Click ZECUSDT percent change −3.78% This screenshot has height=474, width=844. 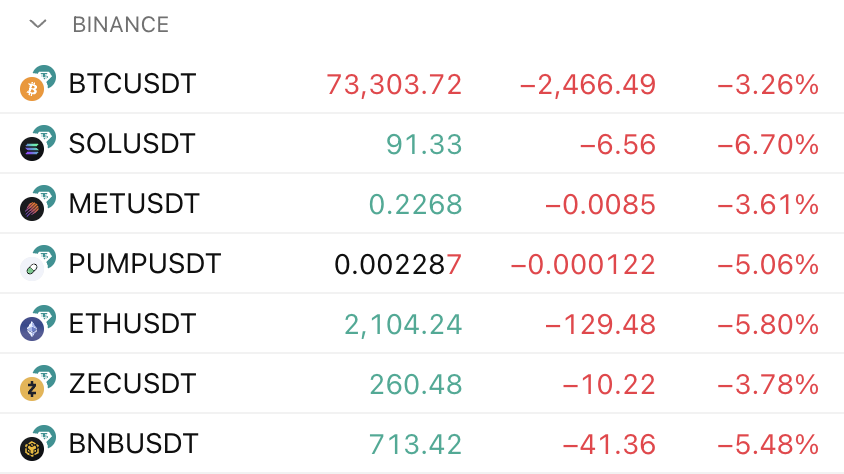(768, 384)
